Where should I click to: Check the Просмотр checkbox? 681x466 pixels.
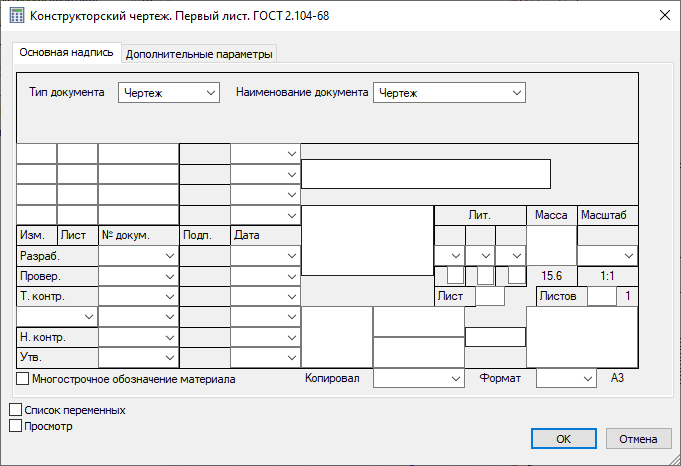coord(15,425)
